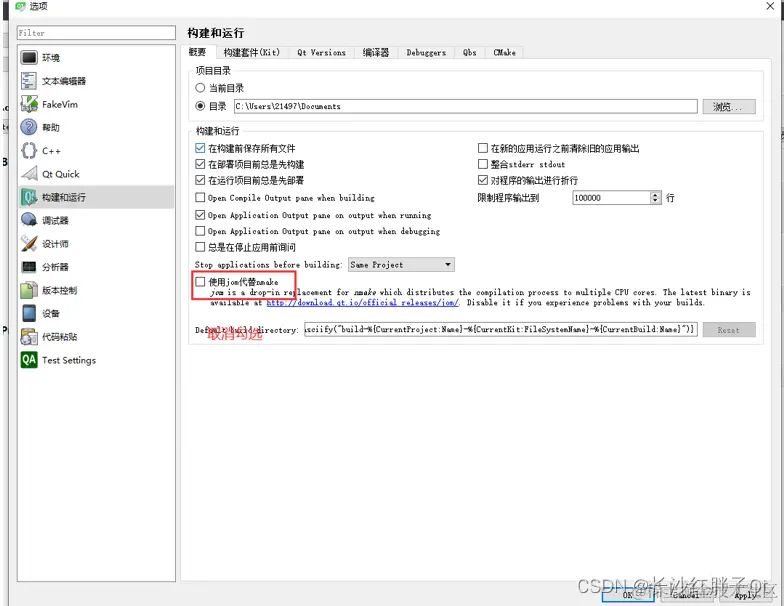Click the Cancel button
The height and width of the screenshot is (606, 784).
coord(686,594)
